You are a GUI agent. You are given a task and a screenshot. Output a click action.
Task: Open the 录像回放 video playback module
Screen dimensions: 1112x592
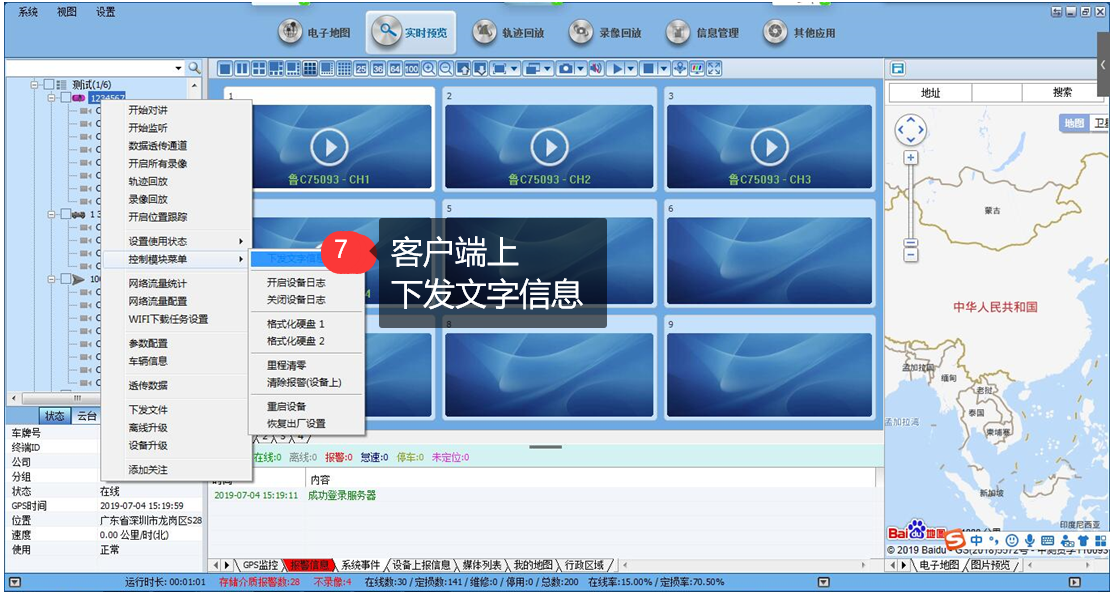[x=605, y=33]
